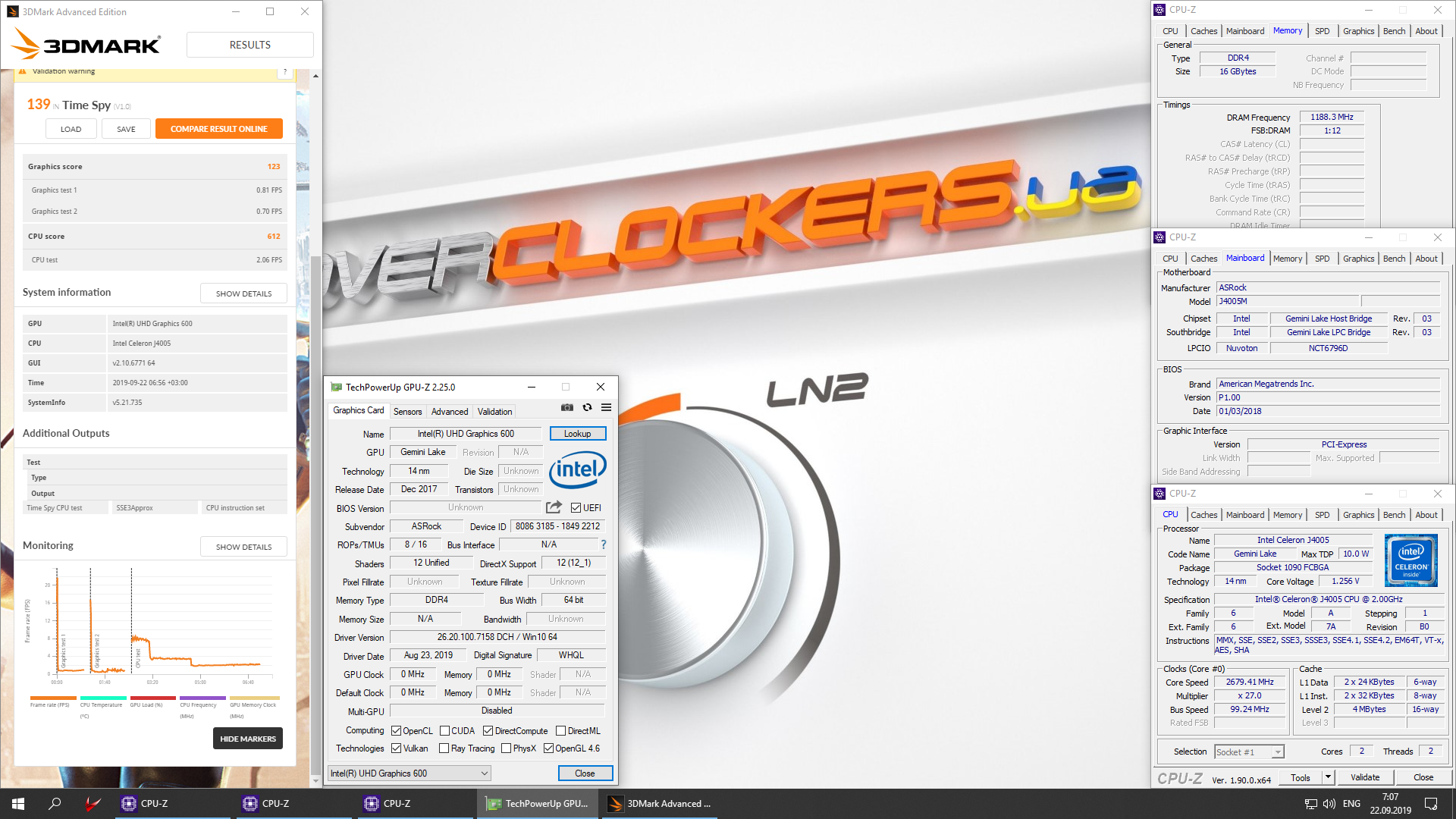Image resolution: width=1456 pixels, height=819 pixels.
Task: Click the GPU-Z title bar app icon
Action: click(x=336, y=387)
